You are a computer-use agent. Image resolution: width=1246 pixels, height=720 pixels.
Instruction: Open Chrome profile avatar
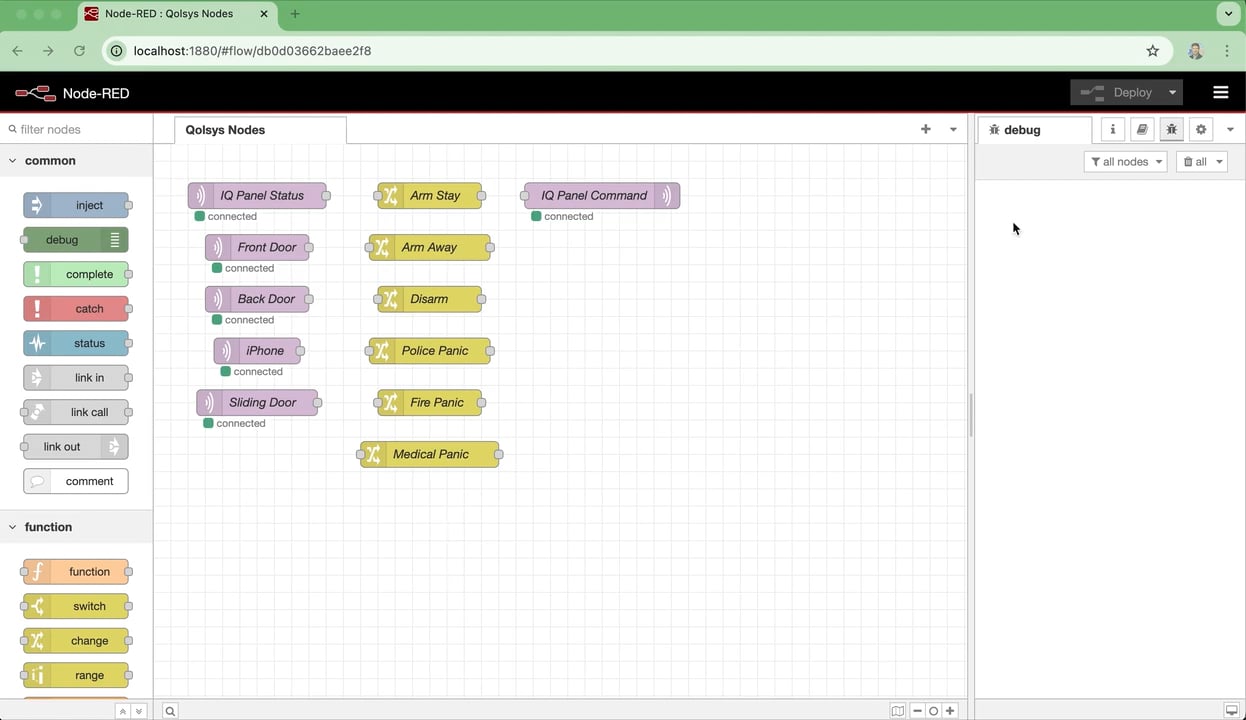point(1195,51)
